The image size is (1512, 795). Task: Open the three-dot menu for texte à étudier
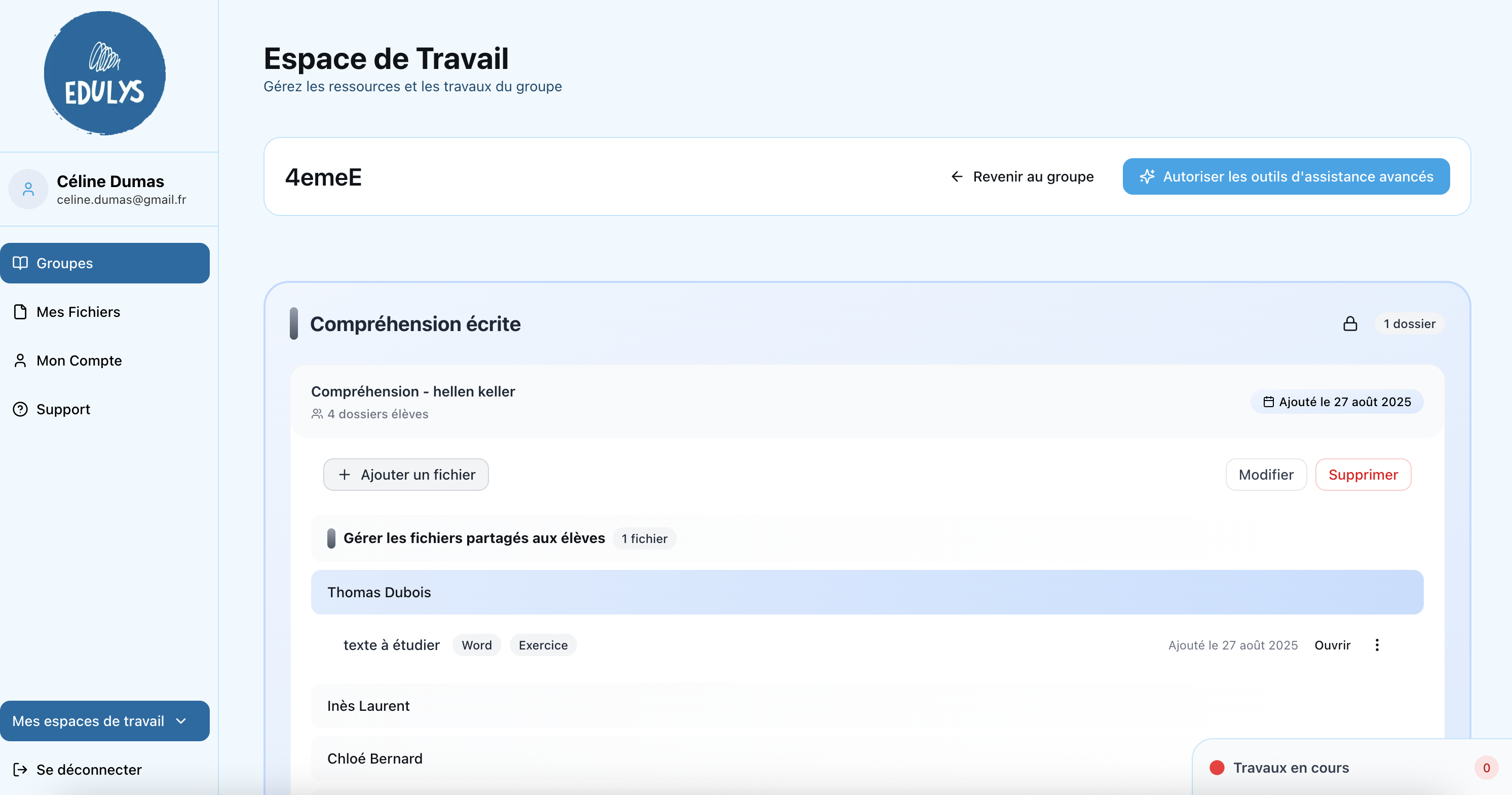[x=1376, y=645]
